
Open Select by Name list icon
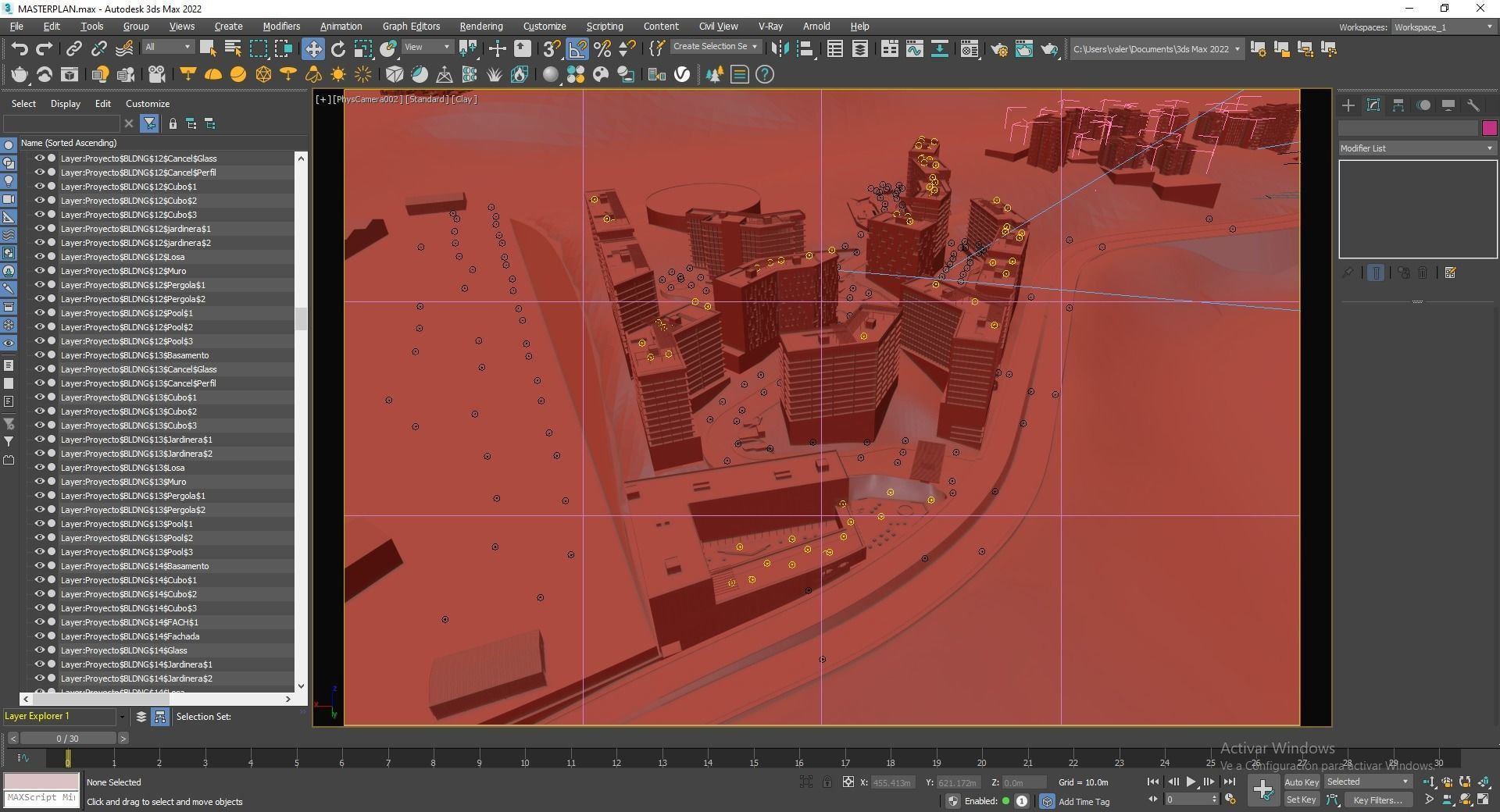coord(233,48)
